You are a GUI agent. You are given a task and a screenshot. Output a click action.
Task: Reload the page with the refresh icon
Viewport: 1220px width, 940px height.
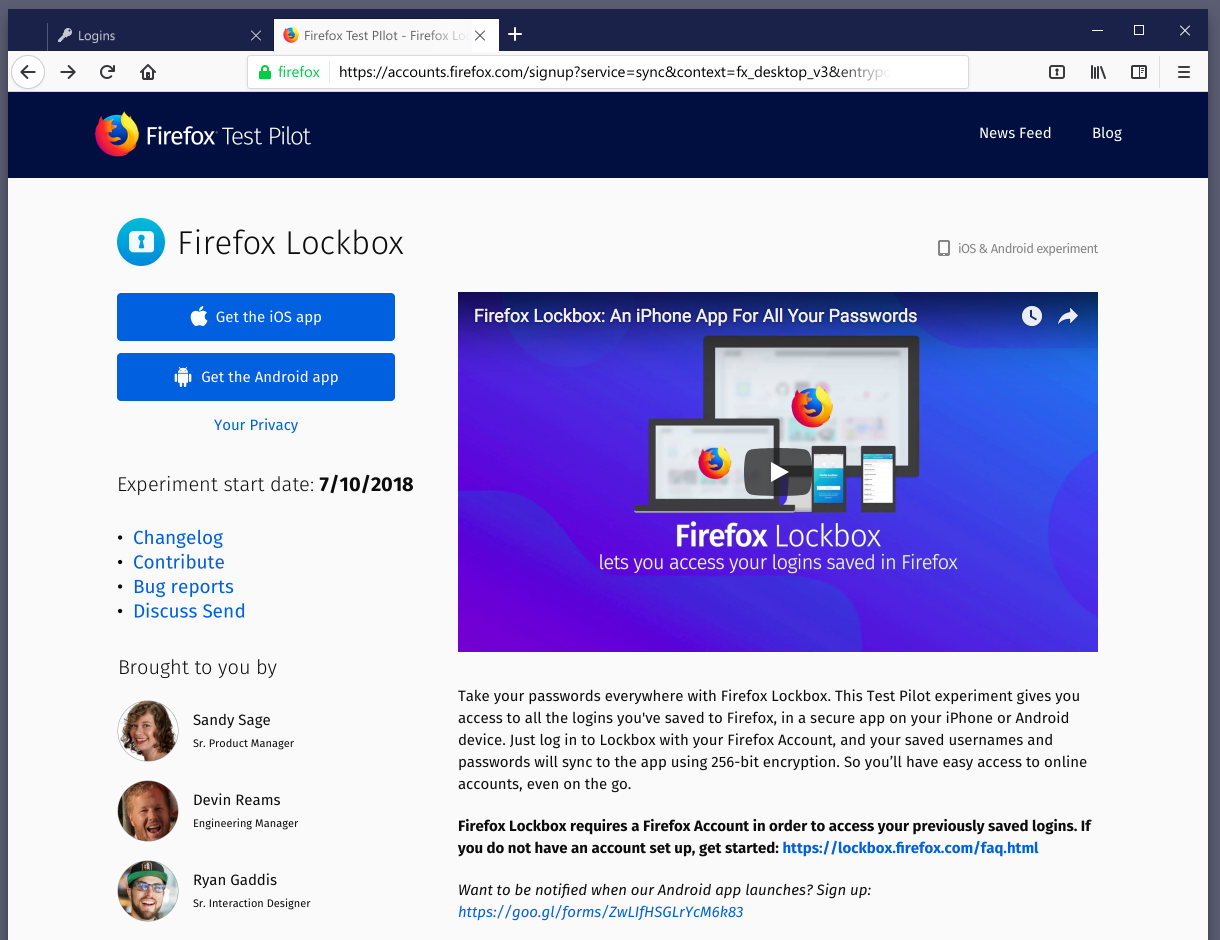pyautogui.click(x=107, y=71)
